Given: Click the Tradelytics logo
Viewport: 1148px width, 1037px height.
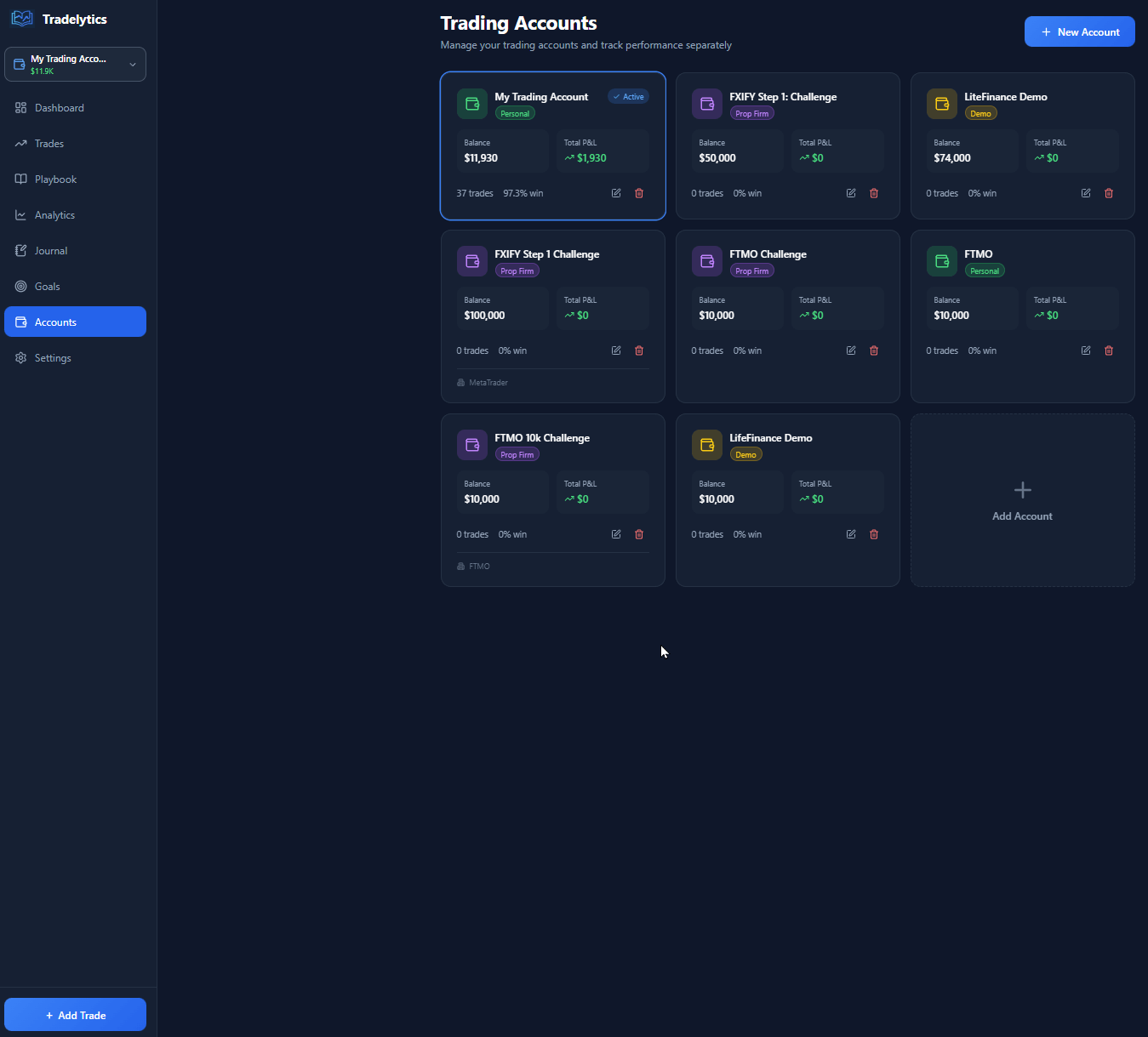Looking at the screenshot, I should coord(22,19).
